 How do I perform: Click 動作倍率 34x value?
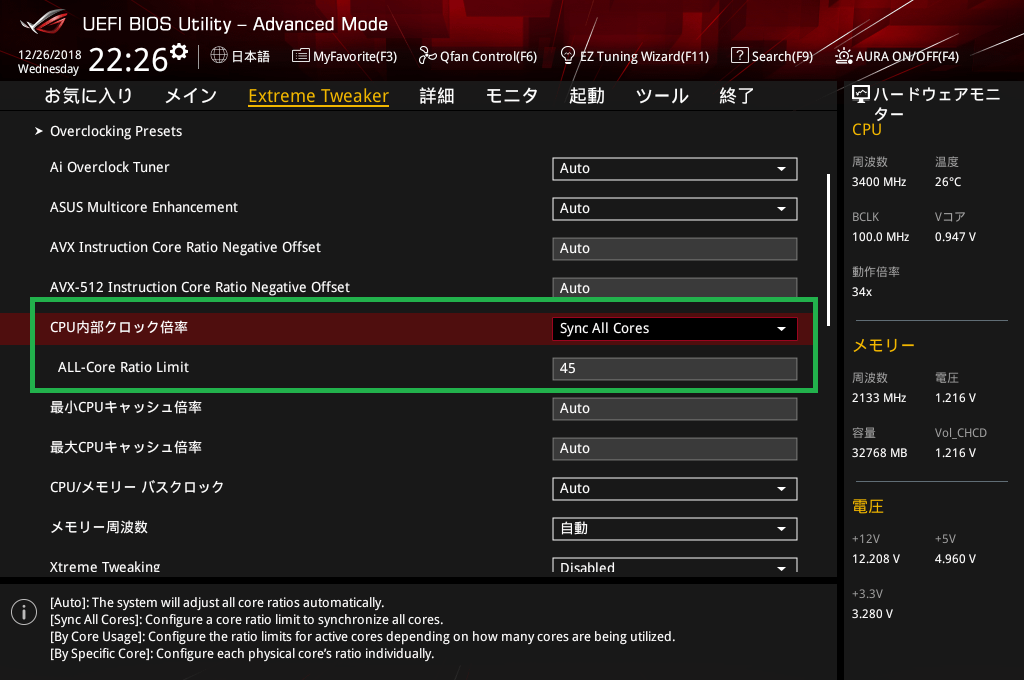(x=861, y=291)
